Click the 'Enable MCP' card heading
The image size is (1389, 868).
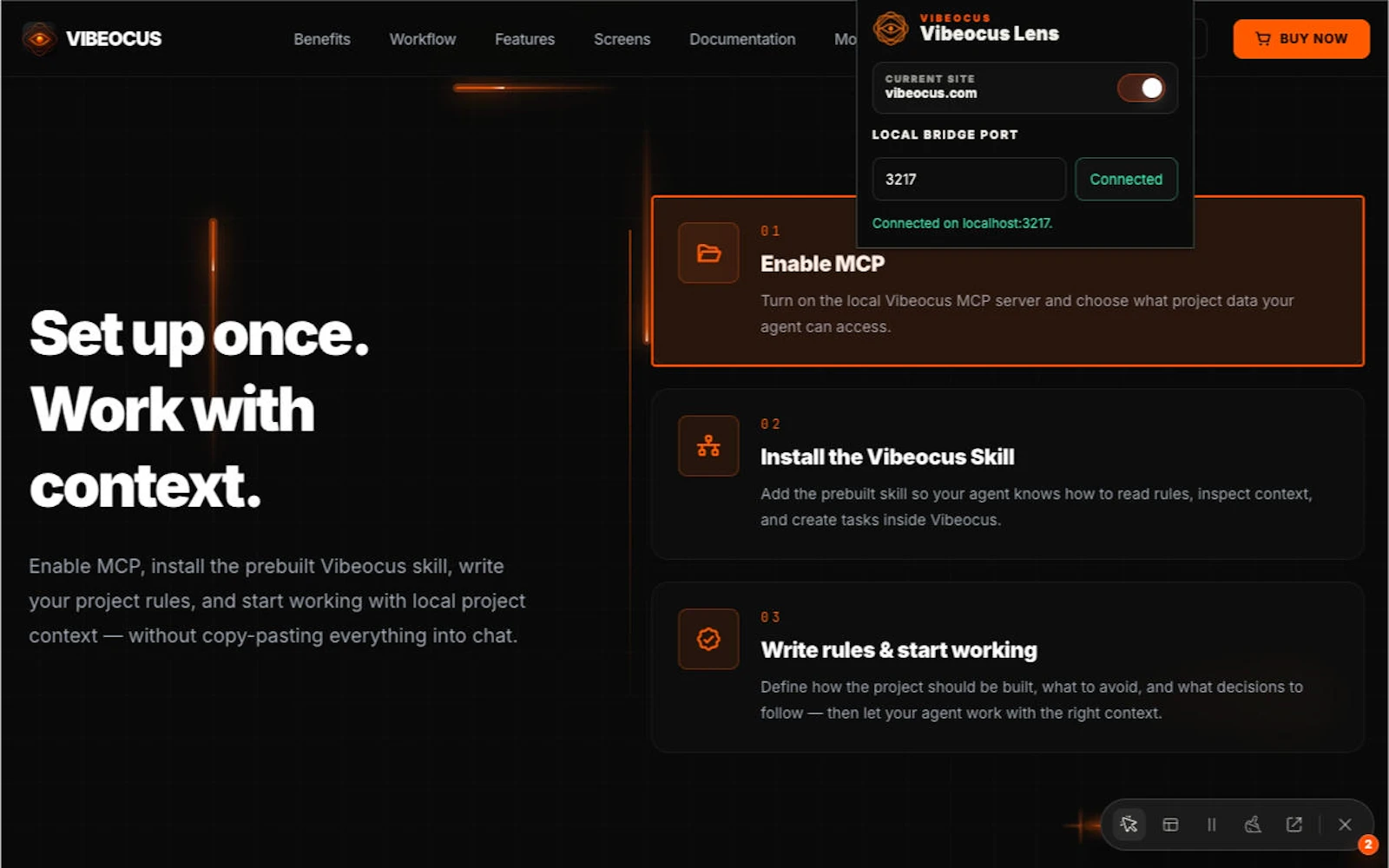pos(822,264)
